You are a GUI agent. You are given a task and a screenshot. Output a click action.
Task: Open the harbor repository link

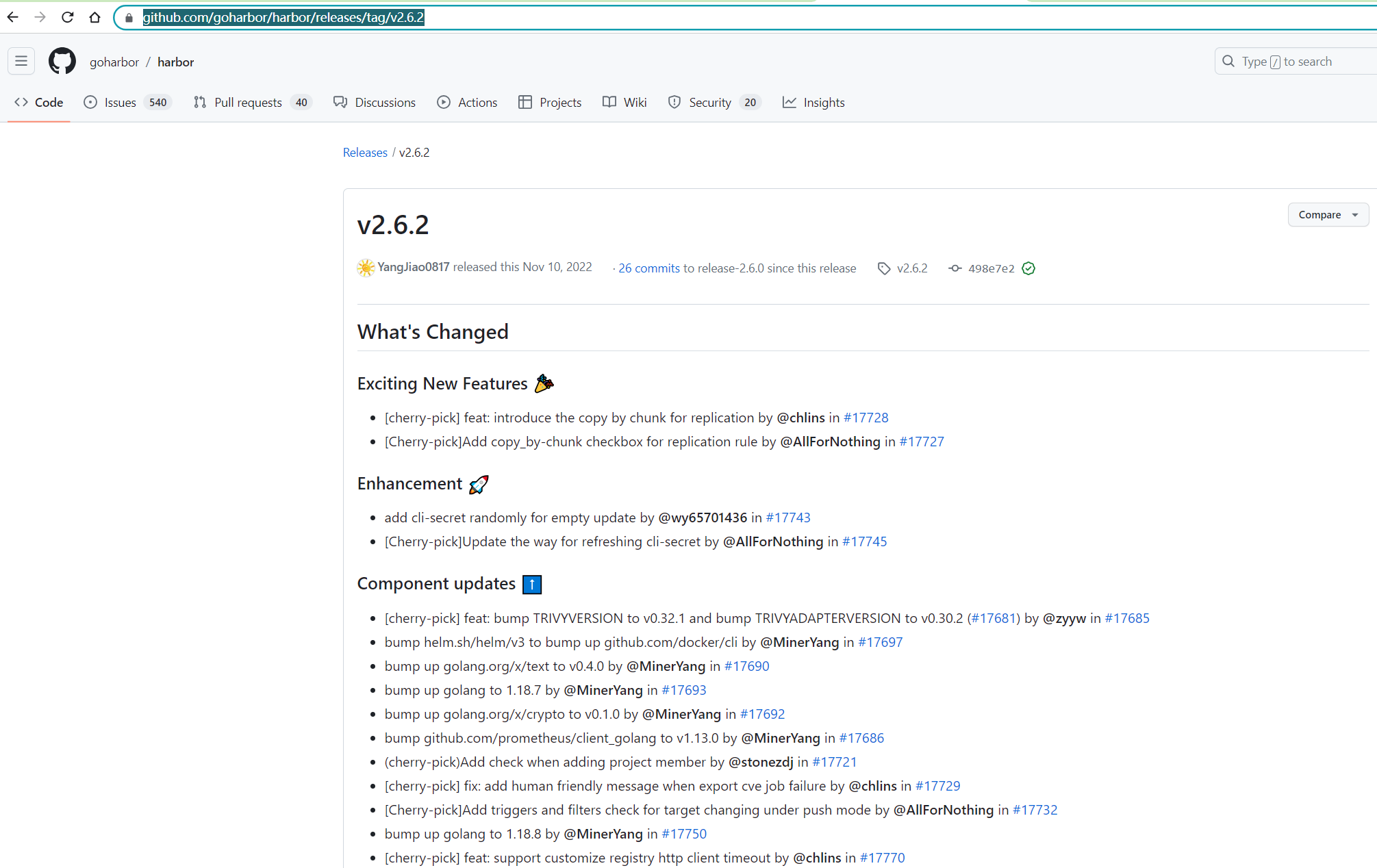pyautogui.click(x=176, y=62)
